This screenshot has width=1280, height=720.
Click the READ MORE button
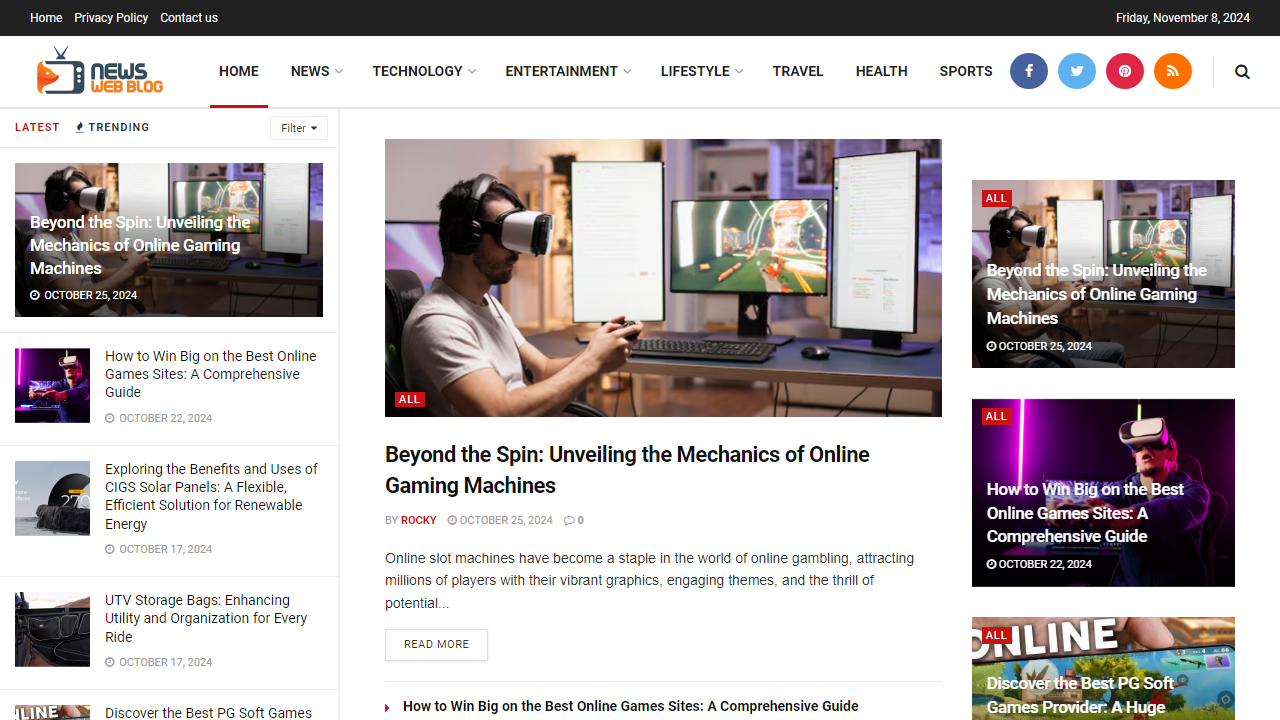[436, 645]
